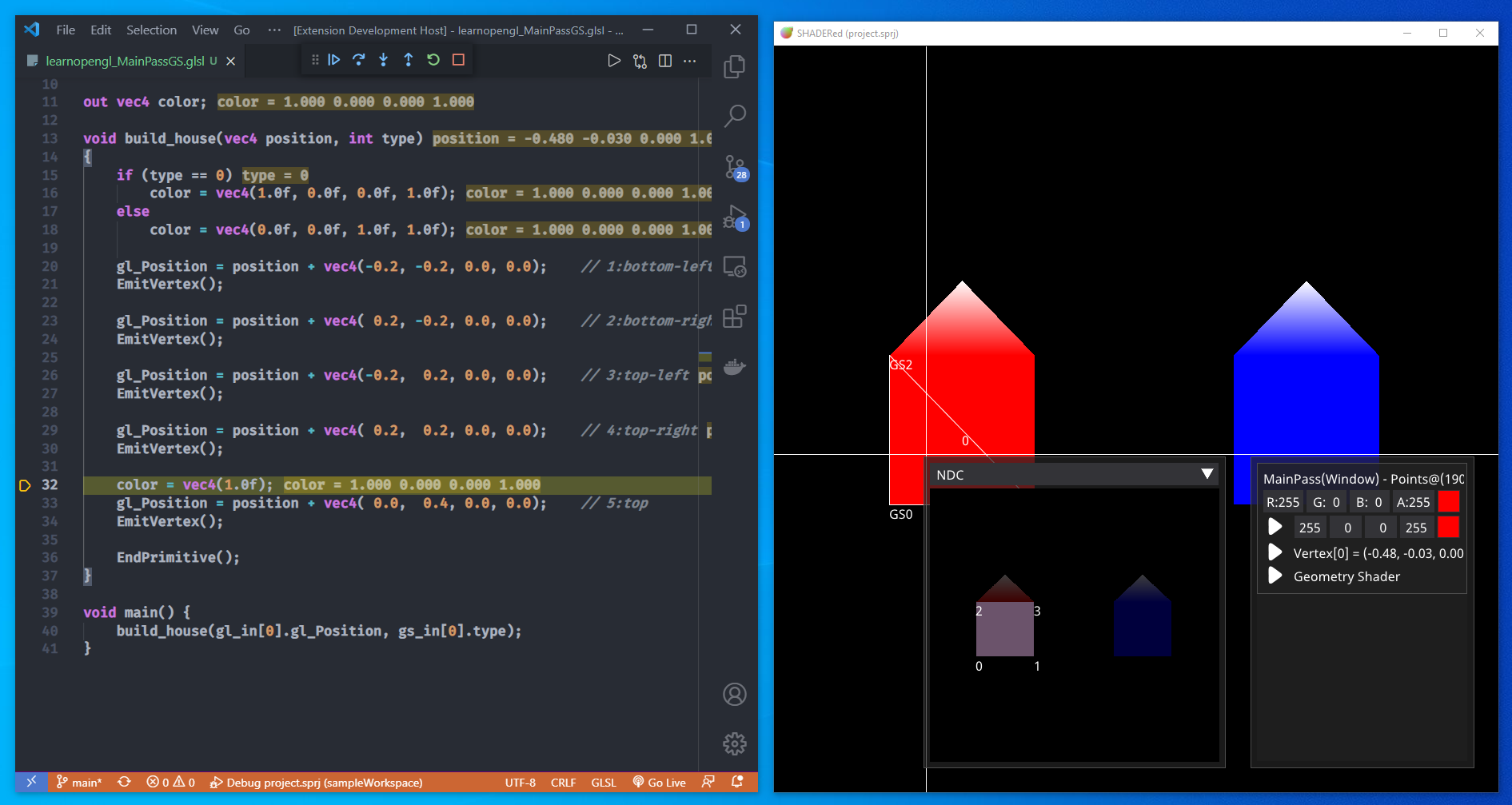The height and width of the screenshot is (805, 1512).
Task: Select the Step Out debug icon
Action: click(408, 59)
